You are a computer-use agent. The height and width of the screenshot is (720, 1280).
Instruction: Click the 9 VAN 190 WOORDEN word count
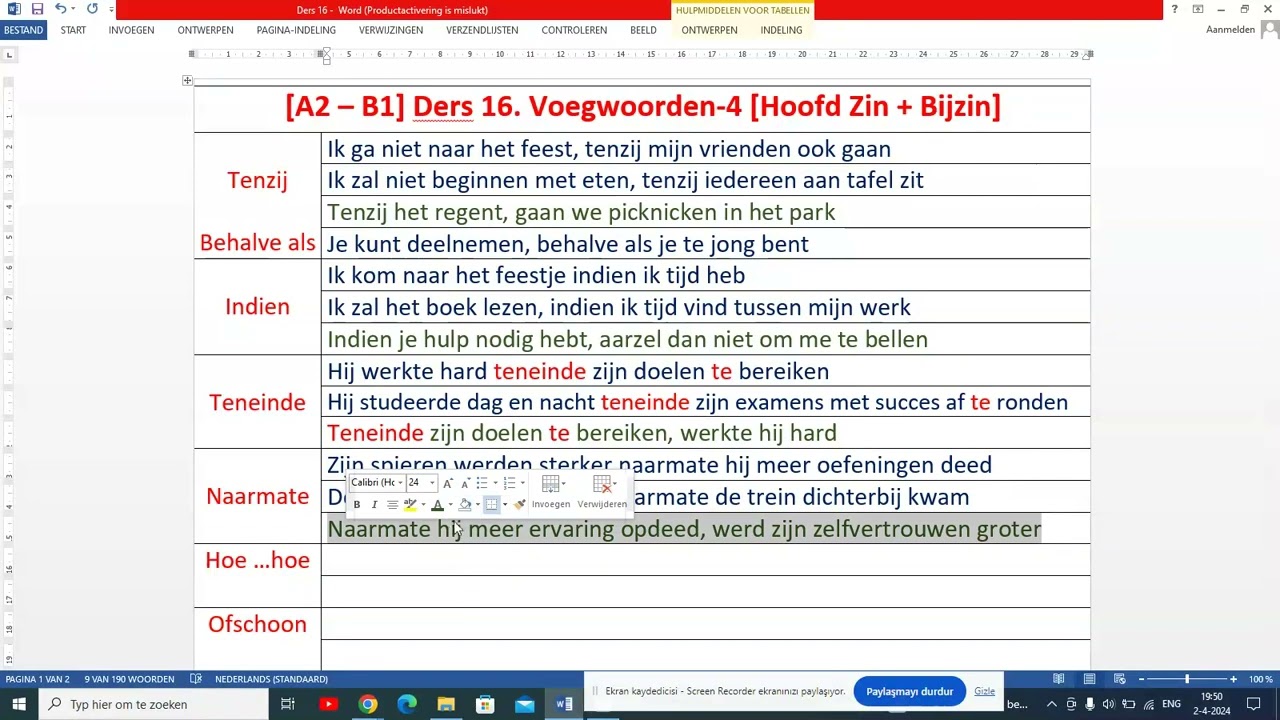(129, 679)
